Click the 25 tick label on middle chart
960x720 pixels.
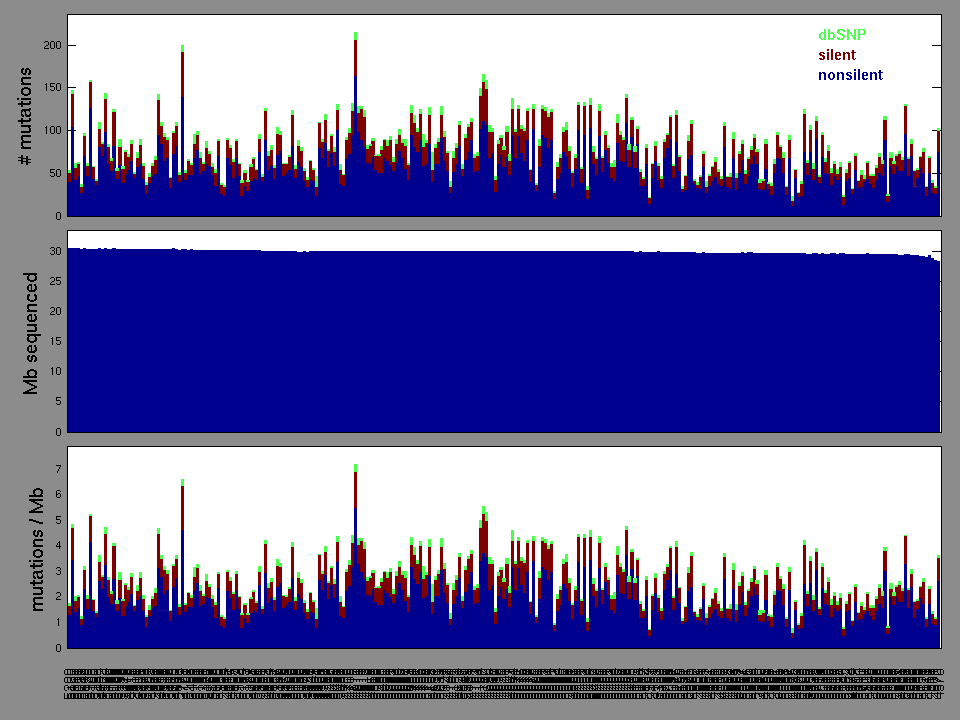[56, 281]
